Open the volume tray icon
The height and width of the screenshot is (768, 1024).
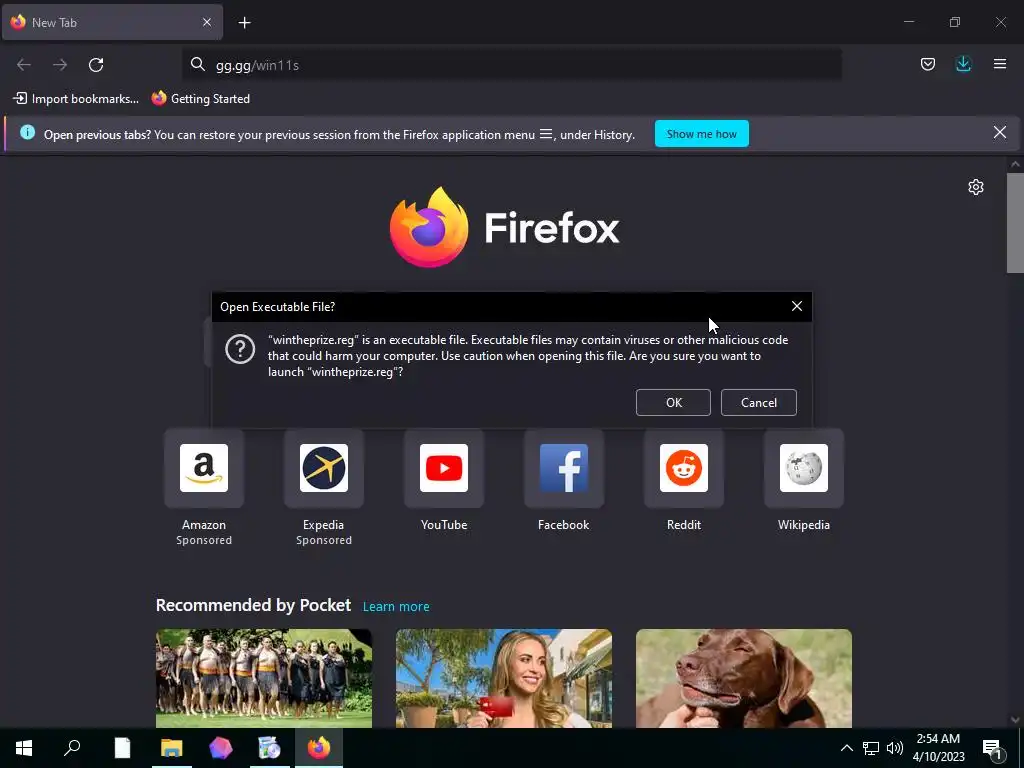(x=895, y=748)
